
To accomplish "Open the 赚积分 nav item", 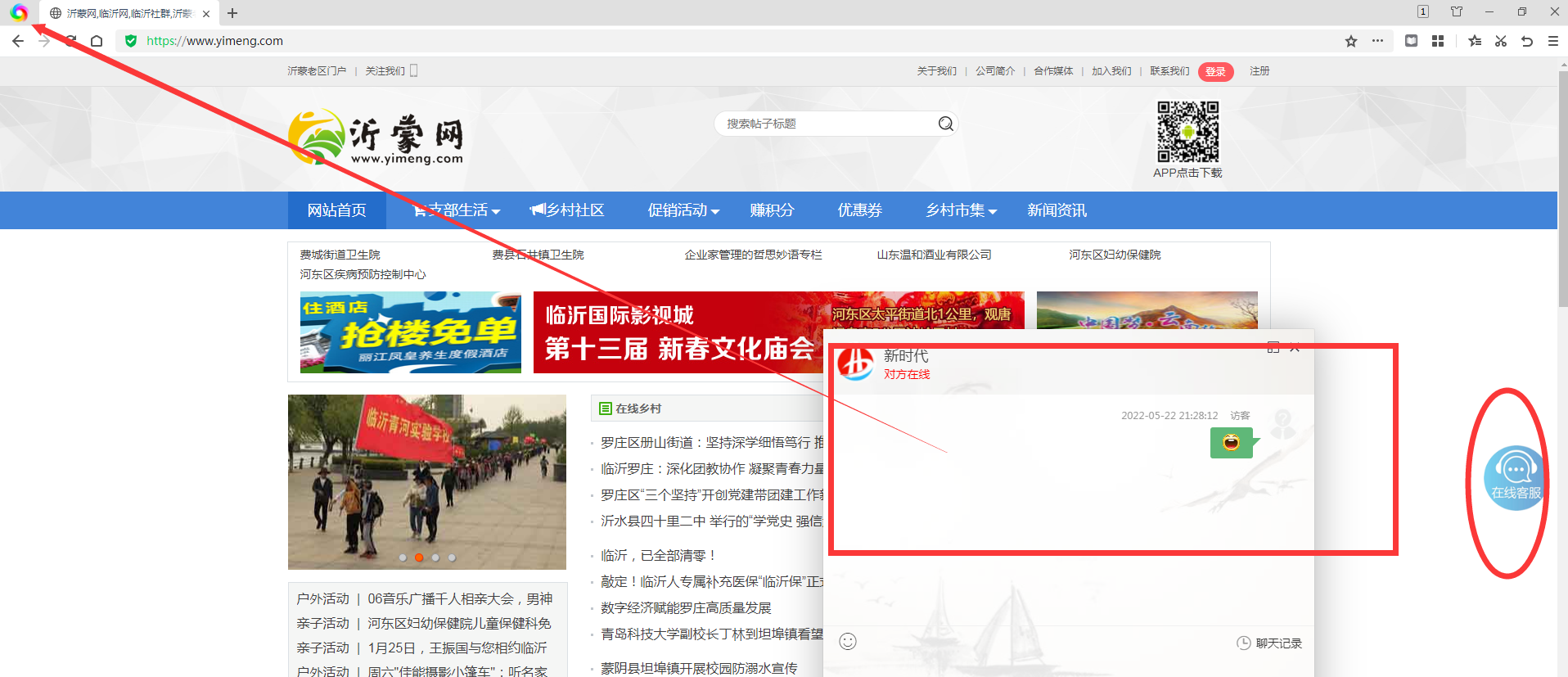I will point(772,210).
